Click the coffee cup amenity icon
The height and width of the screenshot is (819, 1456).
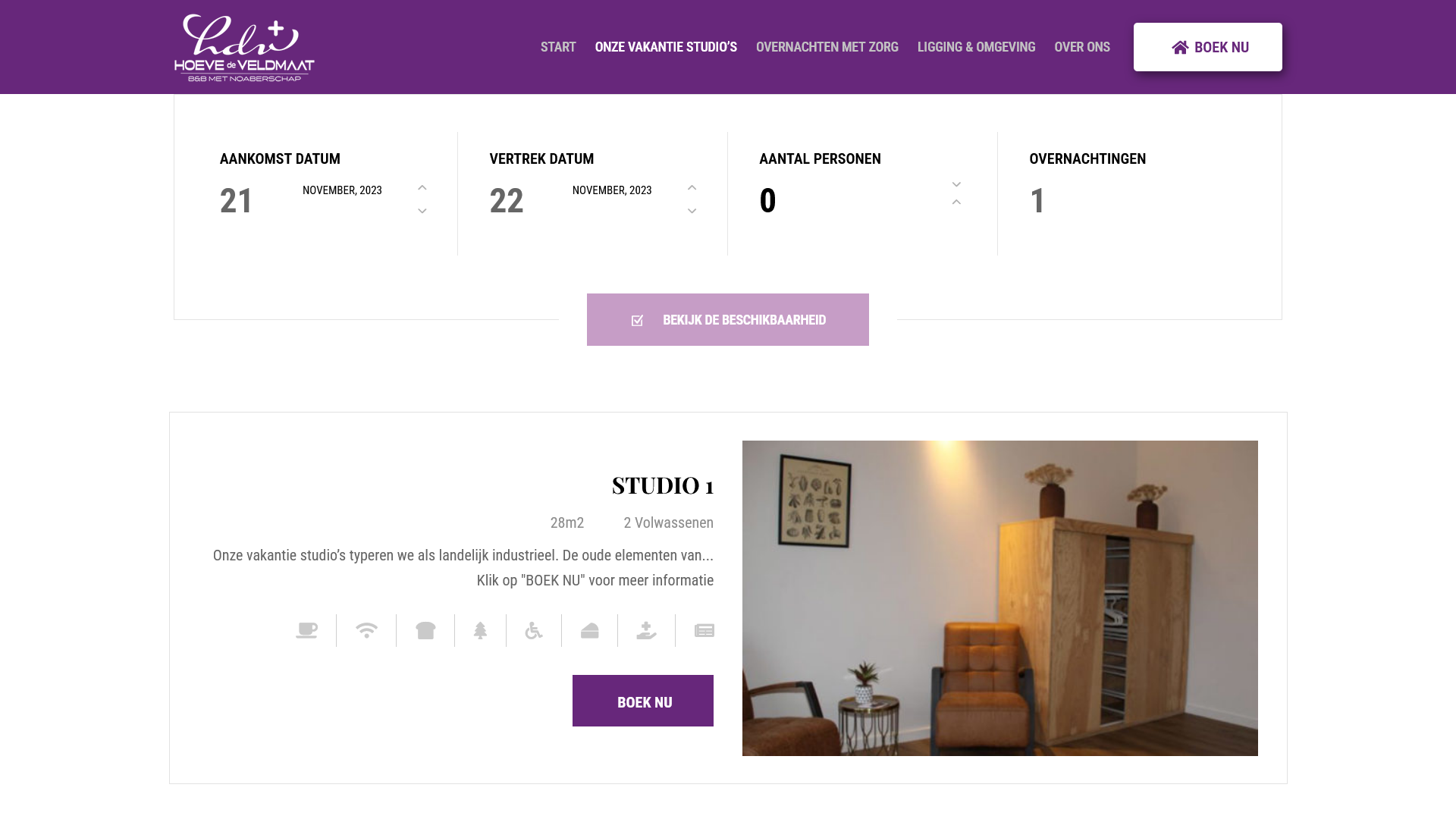tap(306, 630)
